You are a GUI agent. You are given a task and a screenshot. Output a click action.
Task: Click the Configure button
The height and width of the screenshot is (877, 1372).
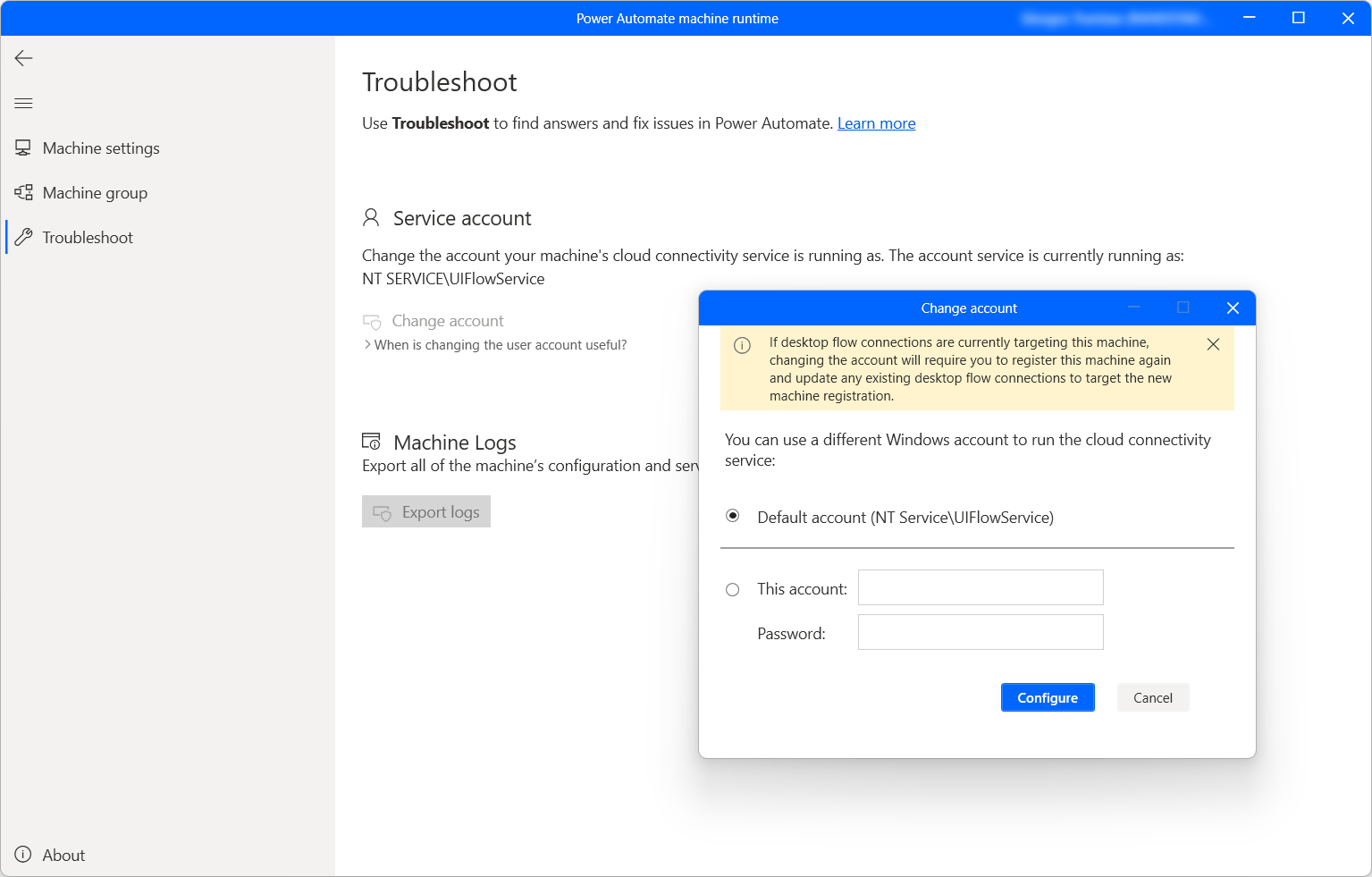coord(1047,697)
